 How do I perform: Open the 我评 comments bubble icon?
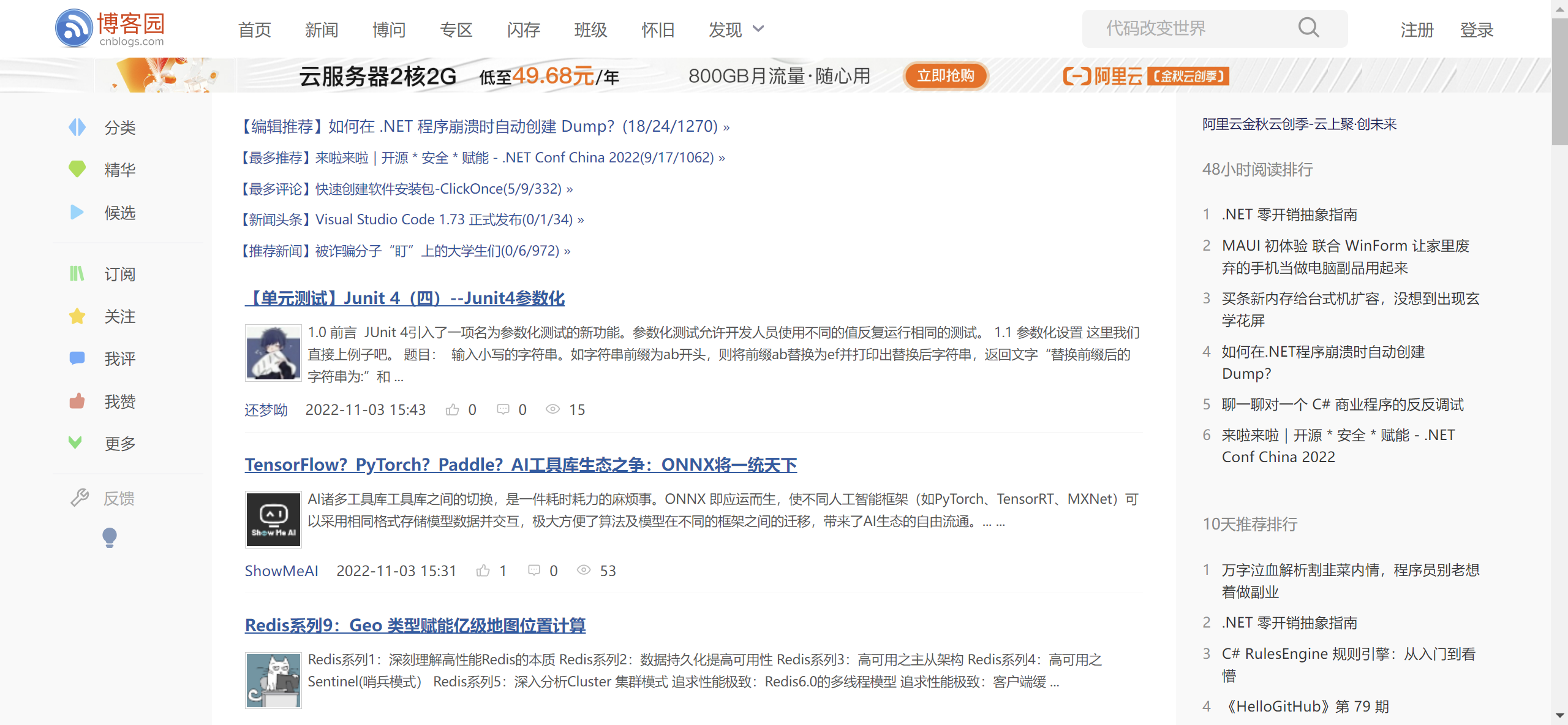click(77, 359)
